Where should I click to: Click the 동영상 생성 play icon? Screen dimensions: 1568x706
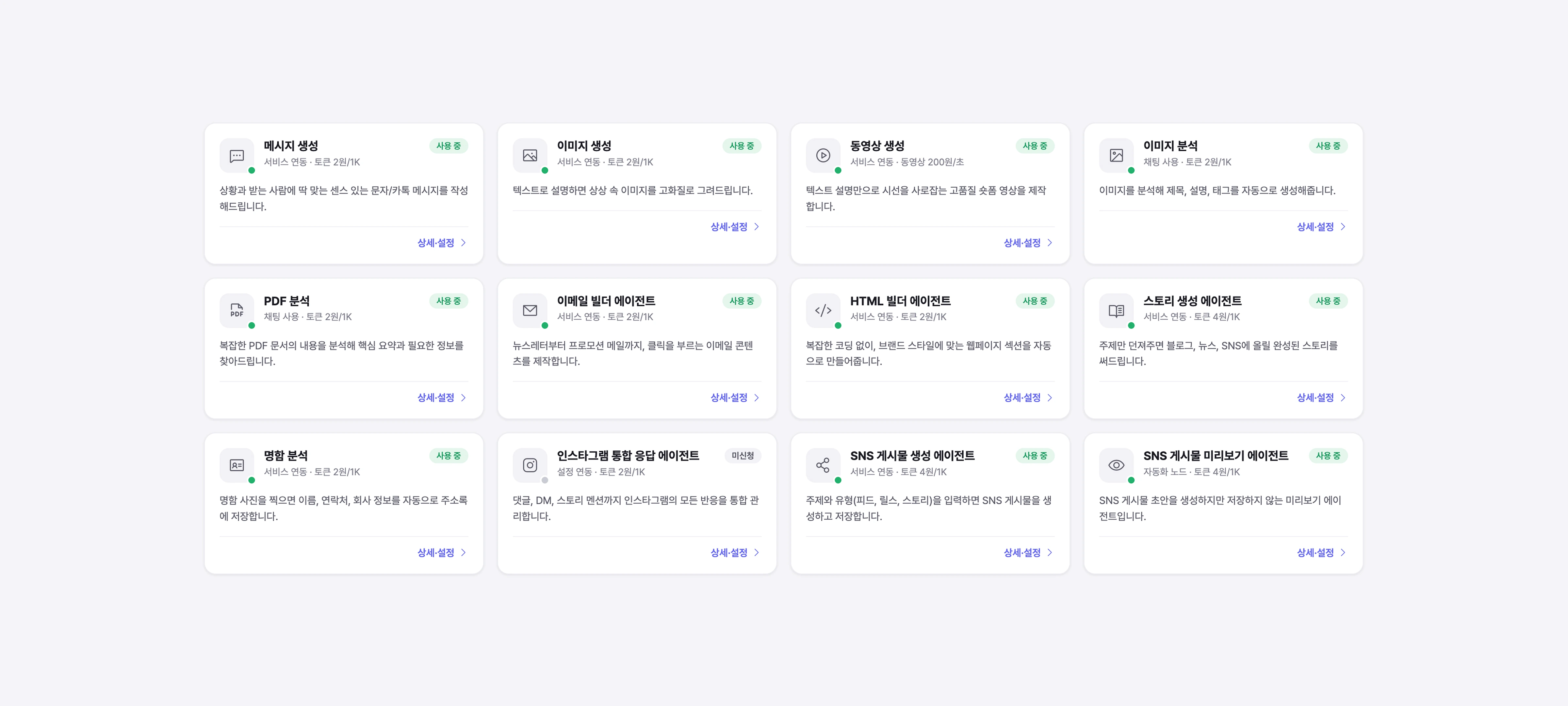pos(823,156)
